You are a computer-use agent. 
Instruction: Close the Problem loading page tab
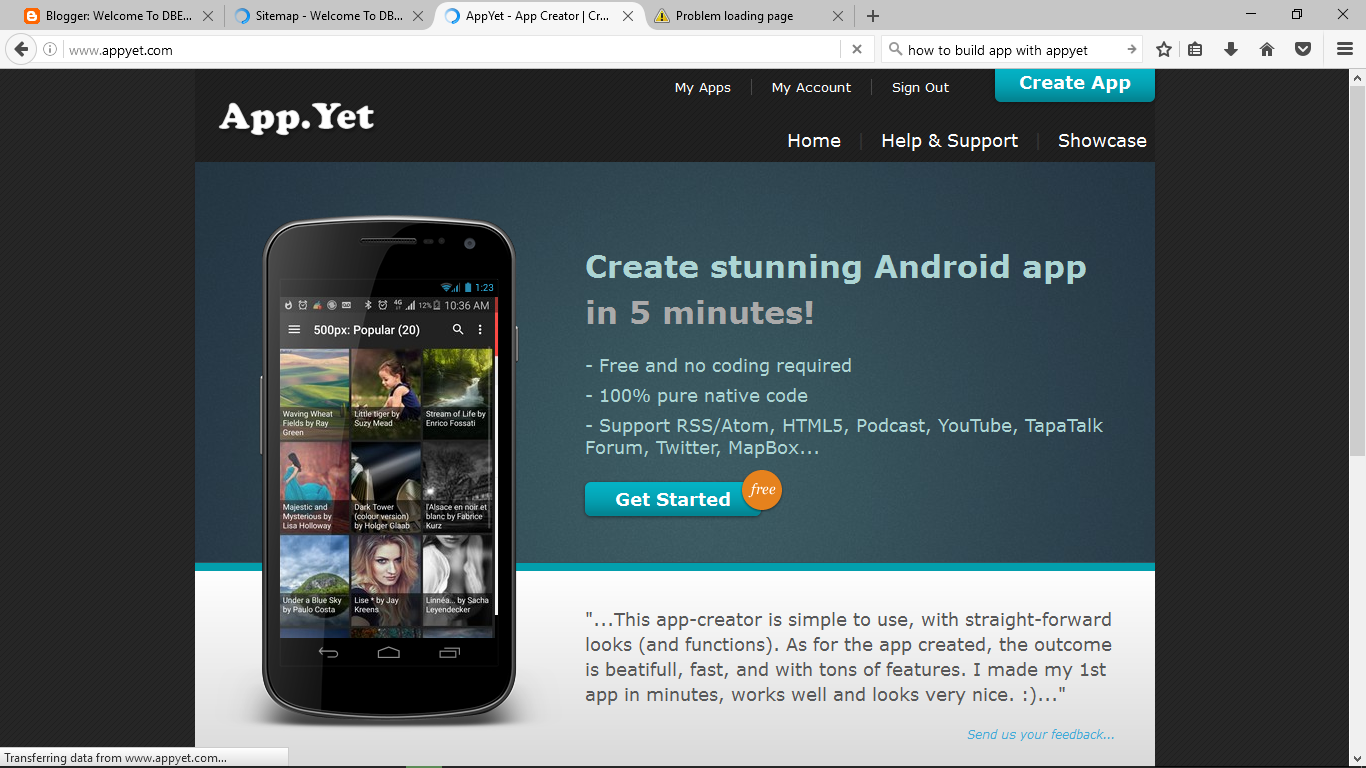(x=838, y=16)
